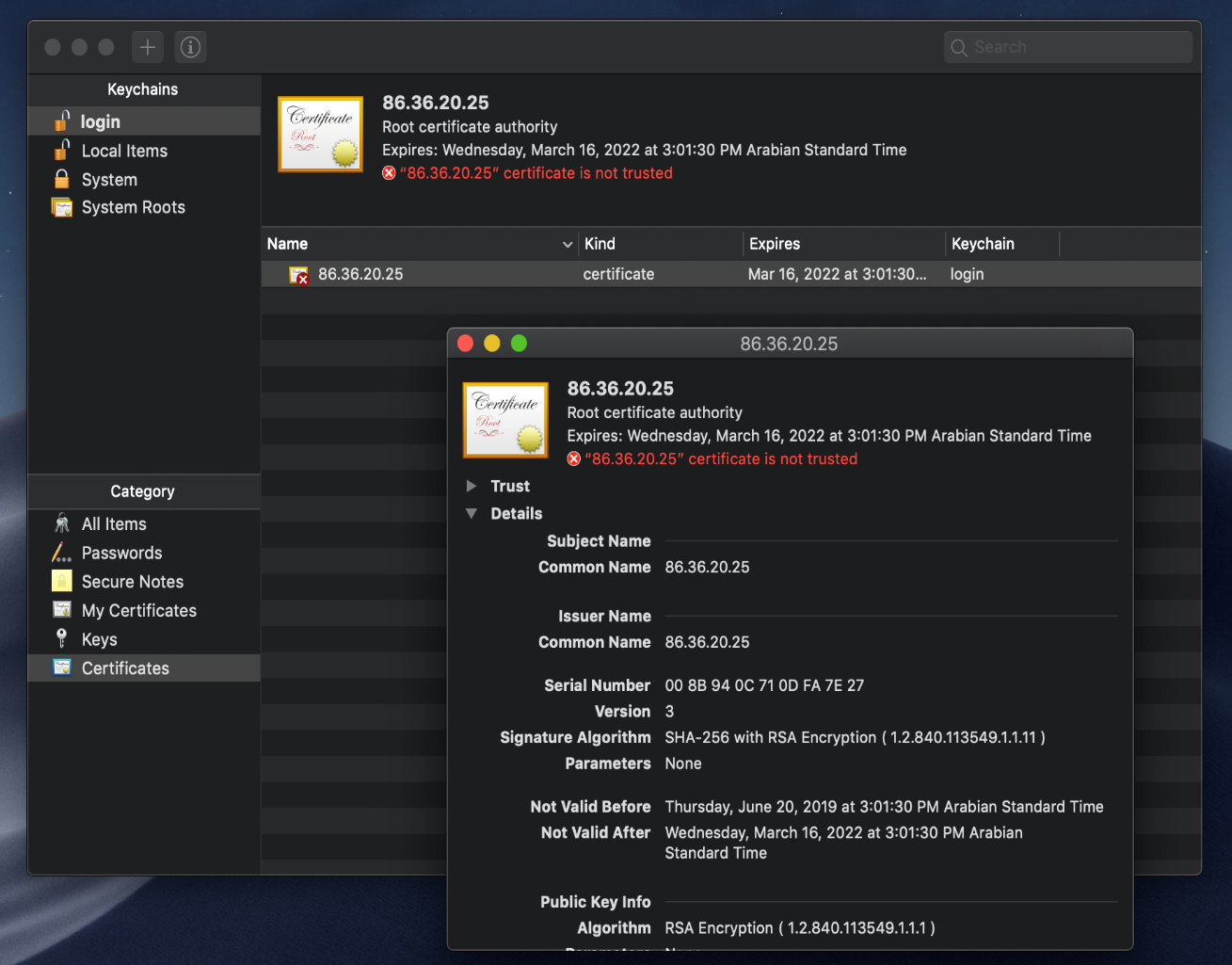Click the pencil icon beside Passwords
Viewport: 1232px width, 965px height.
(62, 553)
